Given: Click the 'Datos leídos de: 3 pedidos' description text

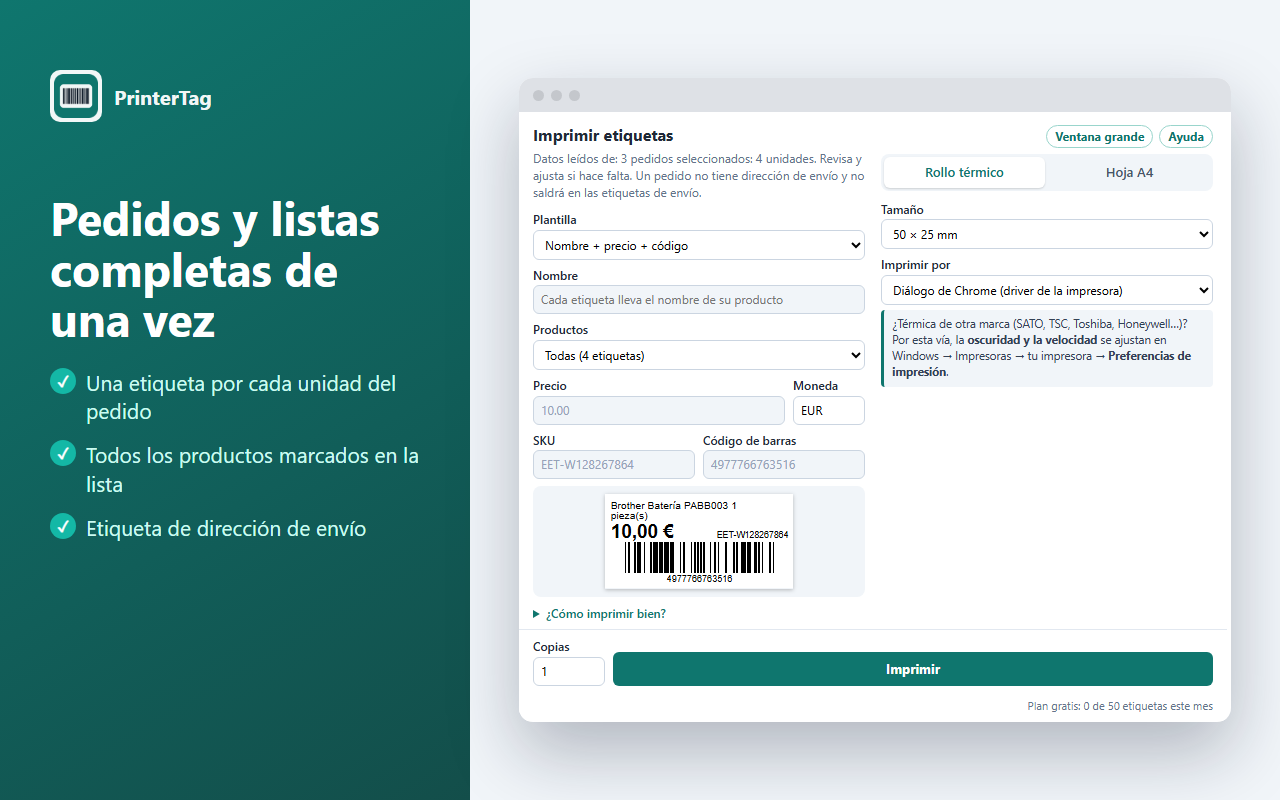Looking at the screenshot, I should [x=699, y=176].
